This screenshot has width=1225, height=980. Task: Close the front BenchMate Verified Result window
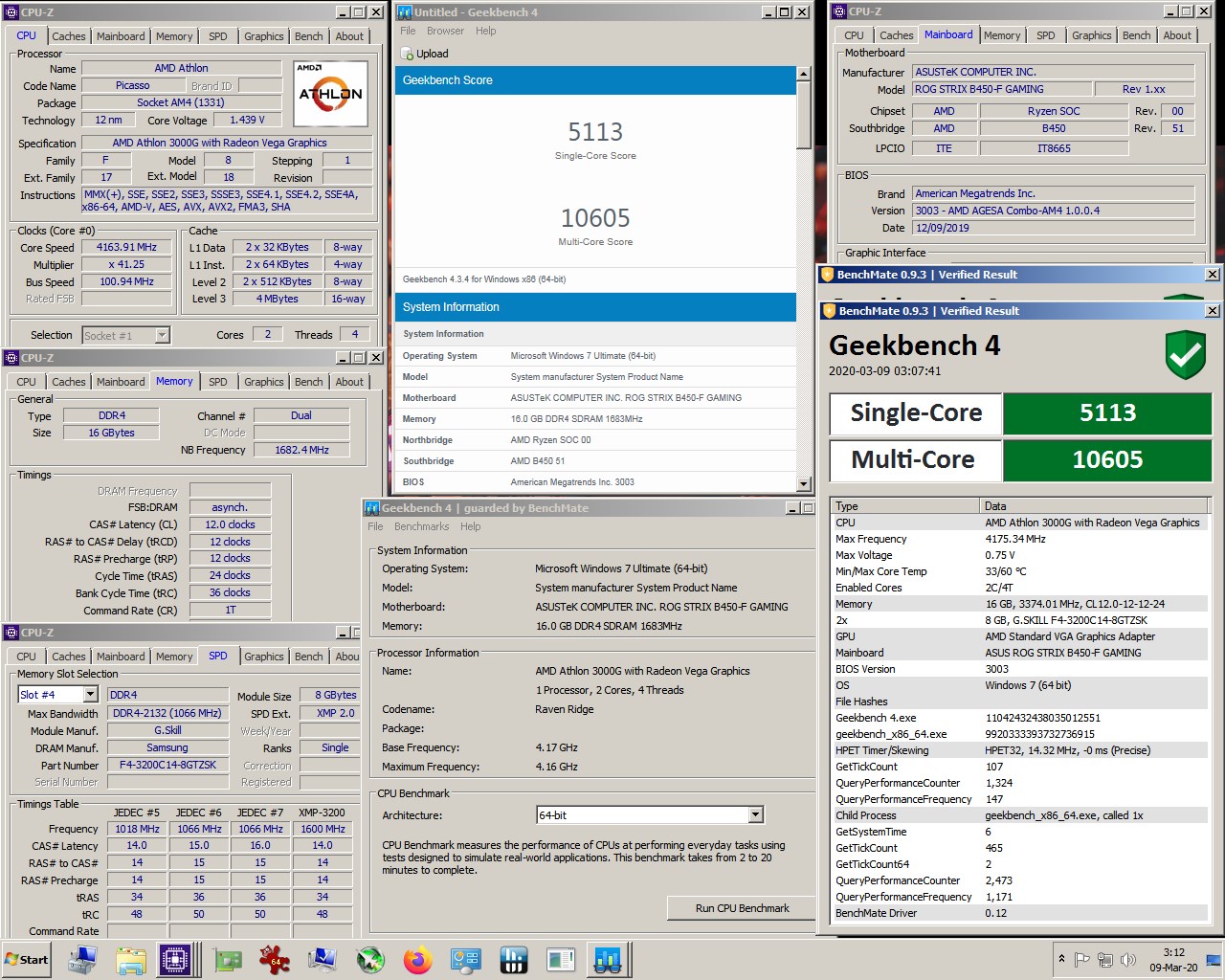(1212, 311)
